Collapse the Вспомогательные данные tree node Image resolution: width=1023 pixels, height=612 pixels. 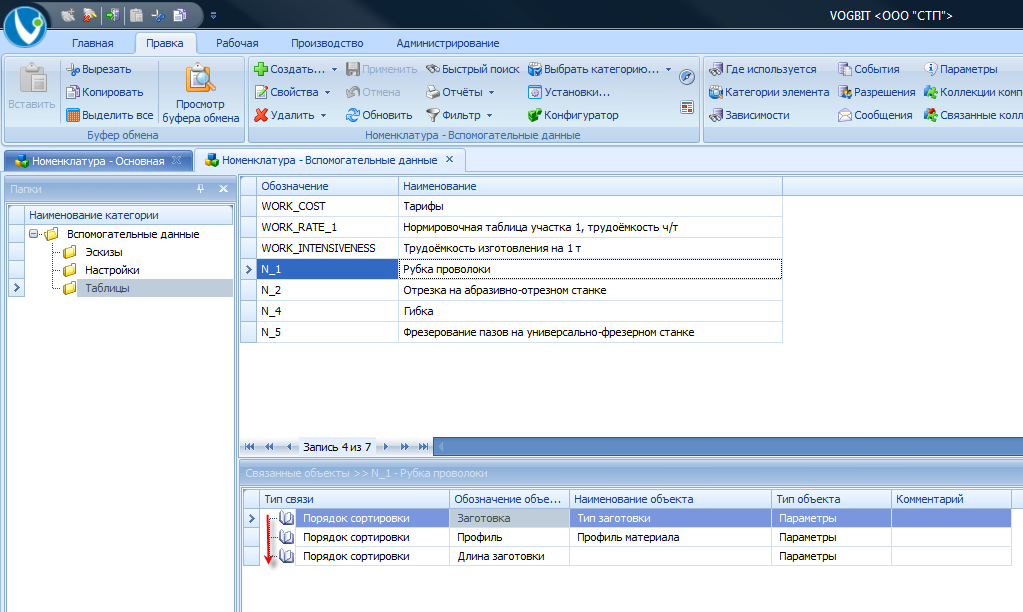click(33, 234)
